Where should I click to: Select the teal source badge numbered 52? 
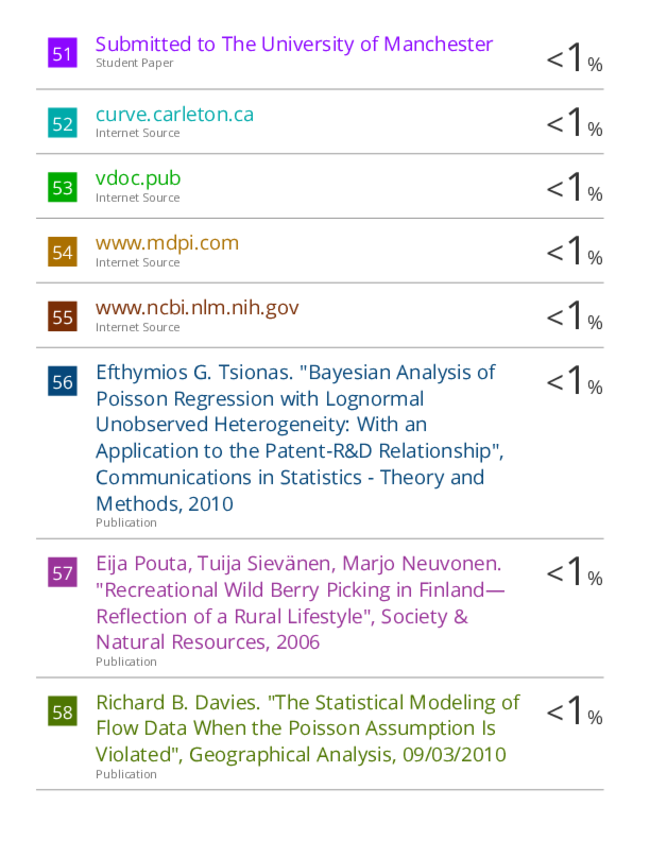click(x=62, y=123)
